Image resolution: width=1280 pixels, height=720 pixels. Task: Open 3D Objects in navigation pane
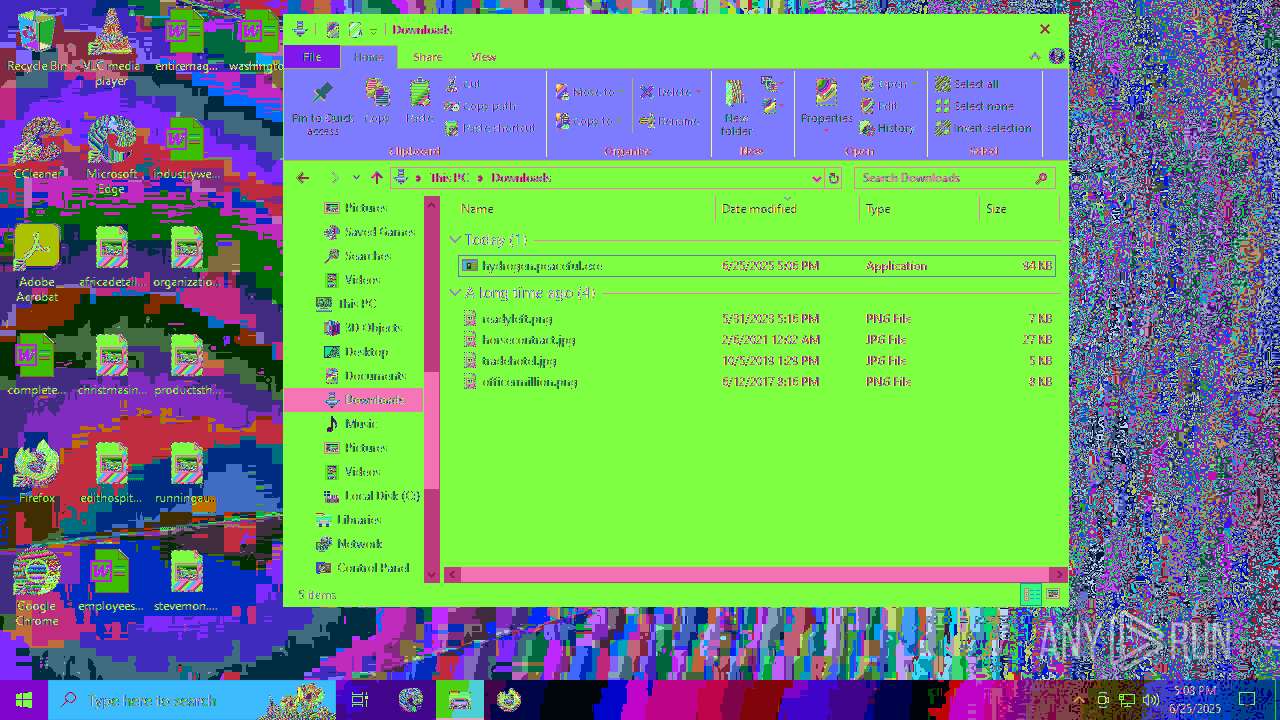click(363, 328)
